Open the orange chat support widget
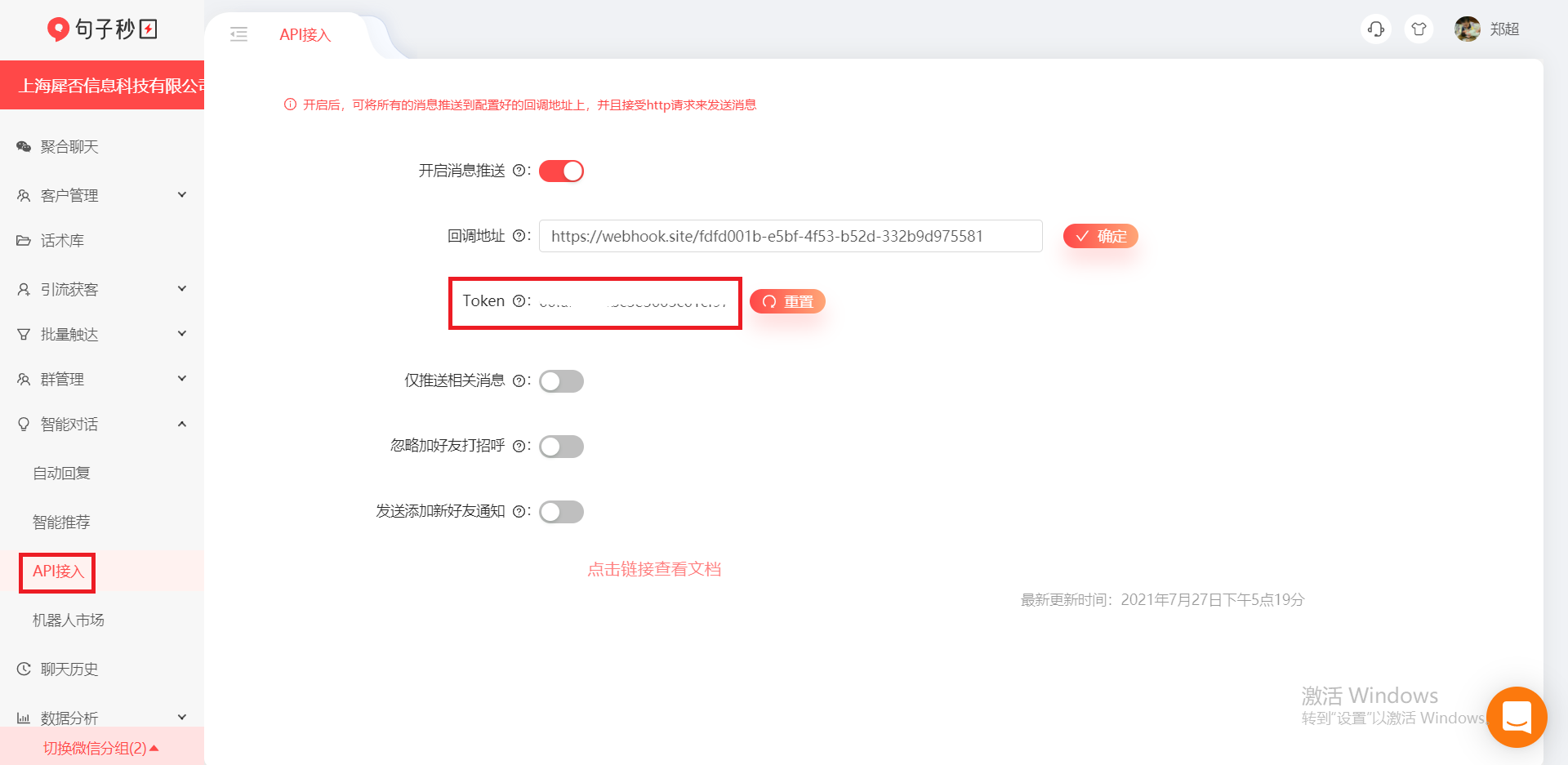Viewport: 1568px width, 765px height. tap(1517, 717)
